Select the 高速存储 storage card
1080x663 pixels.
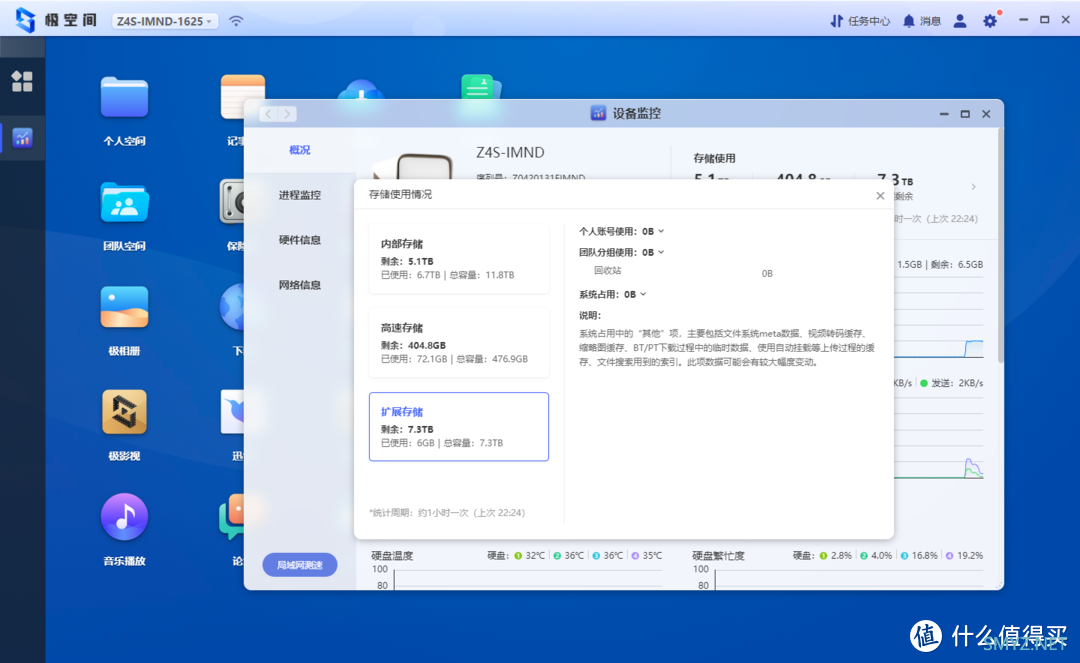click(459, 343)
